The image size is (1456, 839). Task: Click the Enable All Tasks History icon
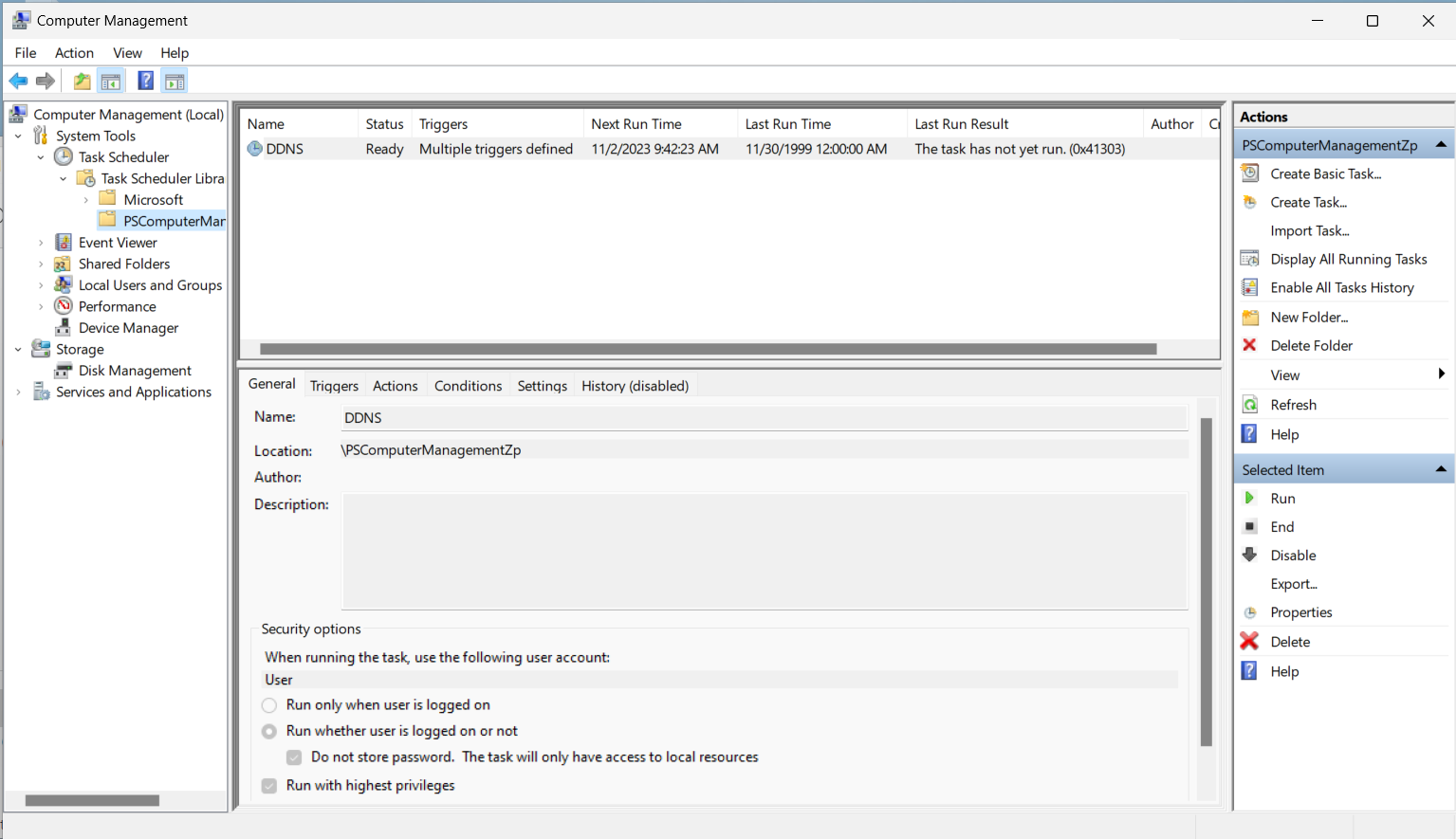pyautogui.click(x=1250, y=287)
